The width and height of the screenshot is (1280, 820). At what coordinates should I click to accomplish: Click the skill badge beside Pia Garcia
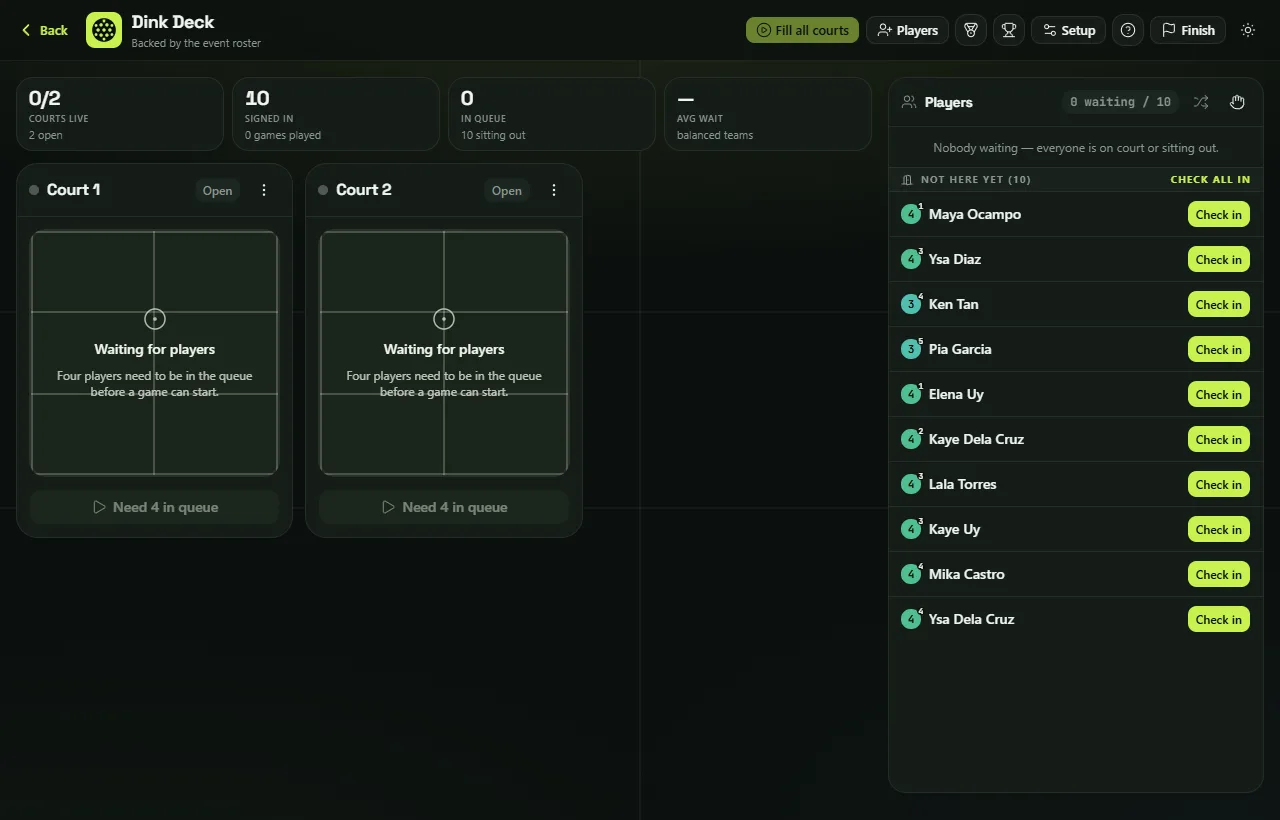(911, 349)
